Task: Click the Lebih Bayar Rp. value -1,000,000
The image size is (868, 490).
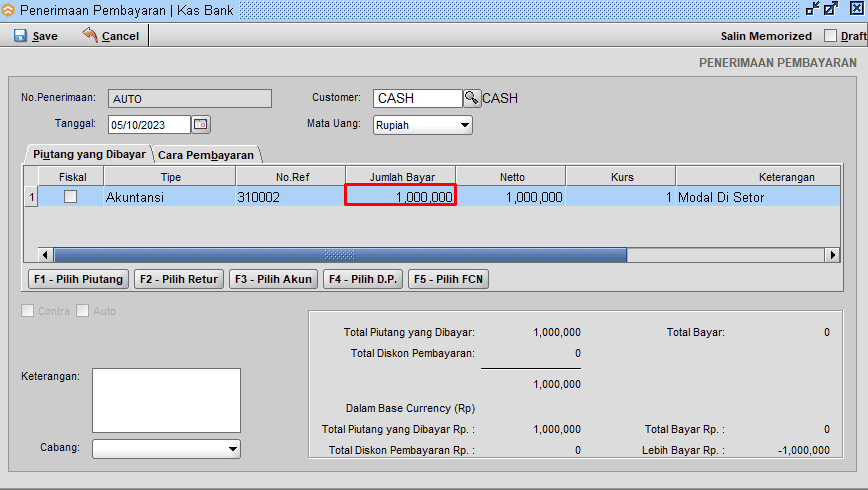Action: pyautogui.click(x=803, y=450)
